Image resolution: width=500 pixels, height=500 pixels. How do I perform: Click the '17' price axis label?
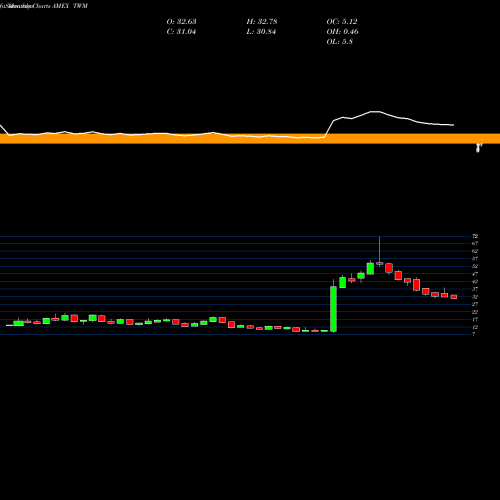tap(475, 319)
